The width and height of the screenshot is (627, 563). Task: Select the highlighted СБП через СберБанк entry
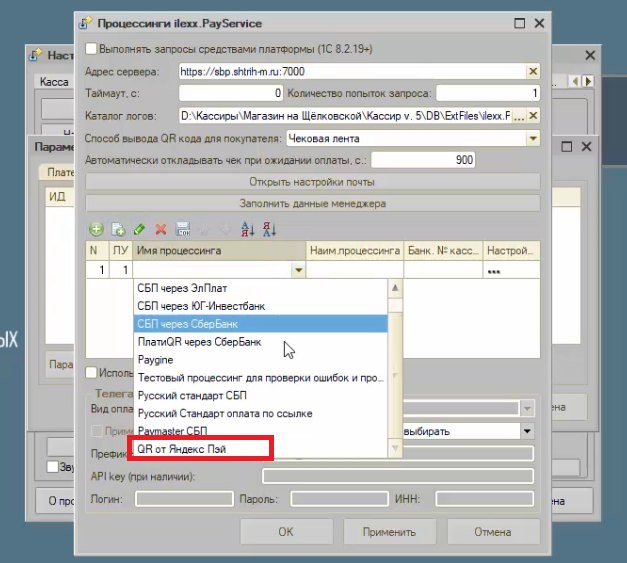[261, 323]
